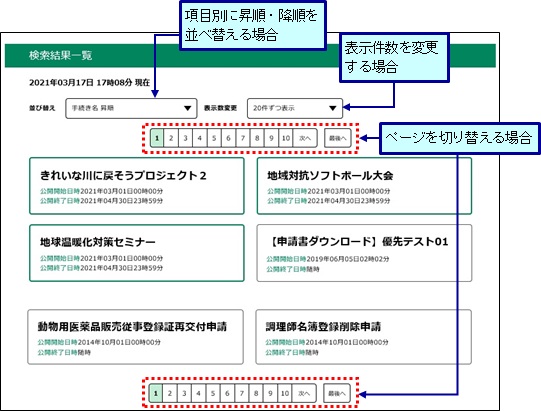Open the 並び替え sort order dropdown
Screen dimensions: 541x411
(131, 108)
